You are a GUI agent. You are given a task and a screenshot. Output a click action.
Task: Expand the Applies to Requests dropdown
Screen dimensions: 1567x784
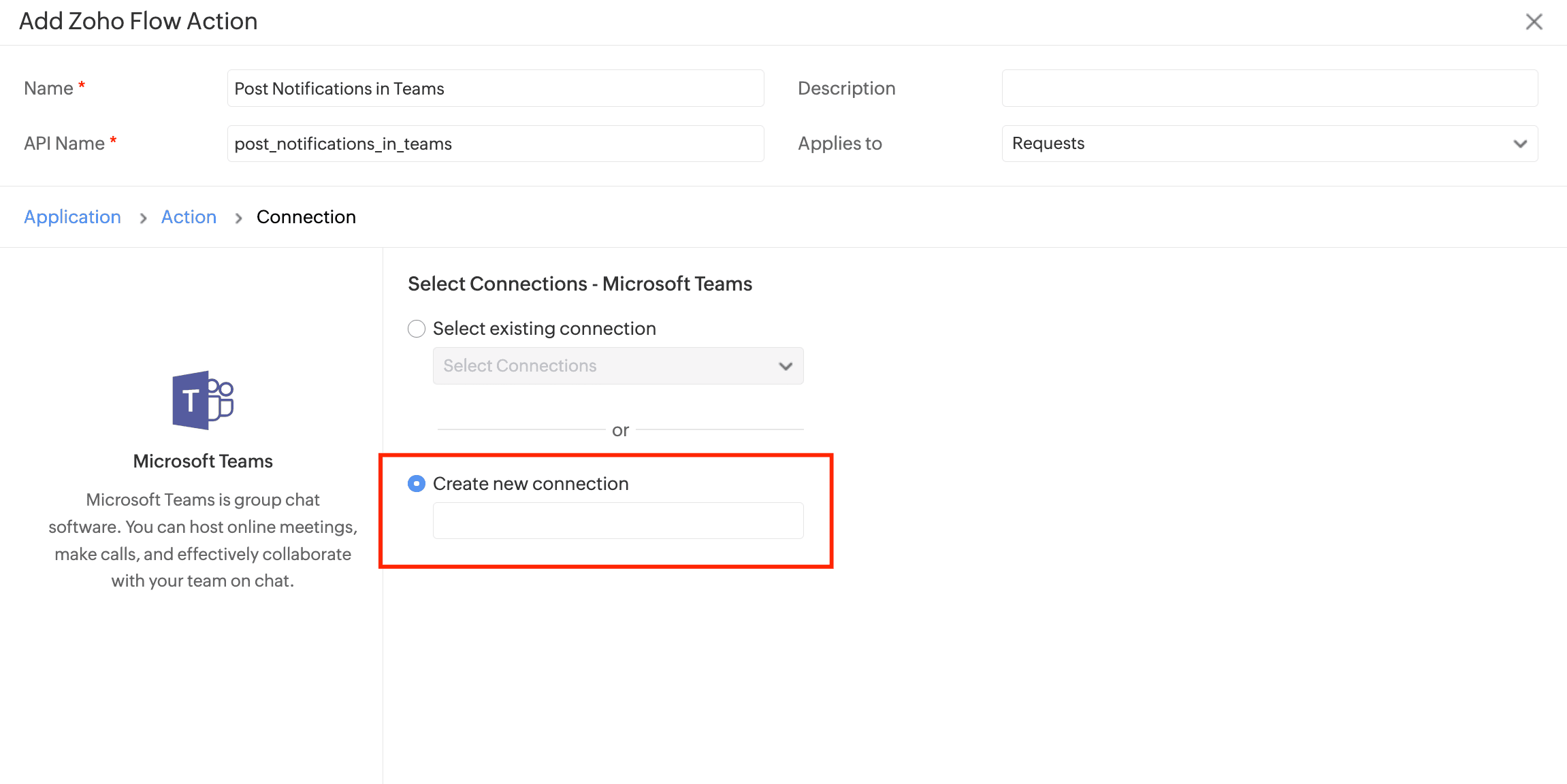pyautogui.click(x=1269, y=144)
